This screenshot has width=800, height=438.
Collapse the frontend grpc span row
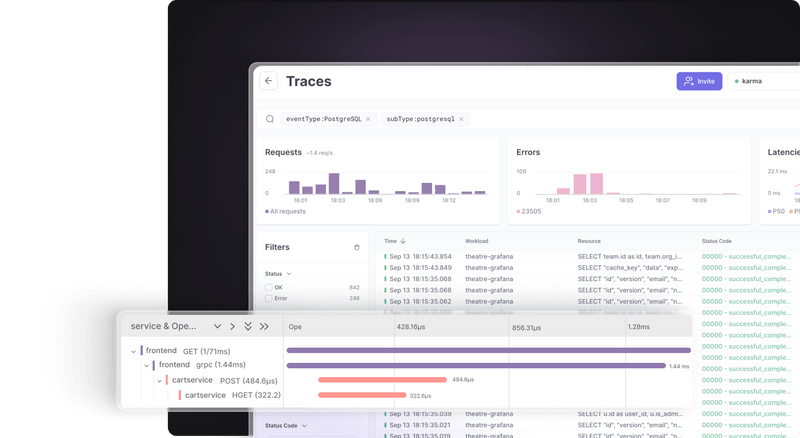click(146, 366)
